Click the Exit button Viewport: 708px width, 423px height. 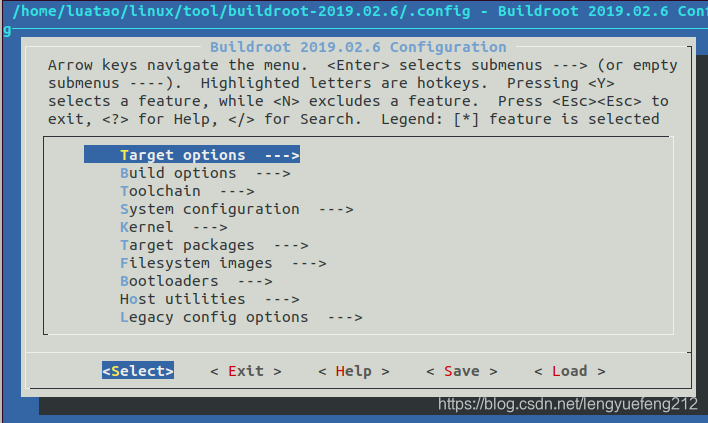click(246, 371)
